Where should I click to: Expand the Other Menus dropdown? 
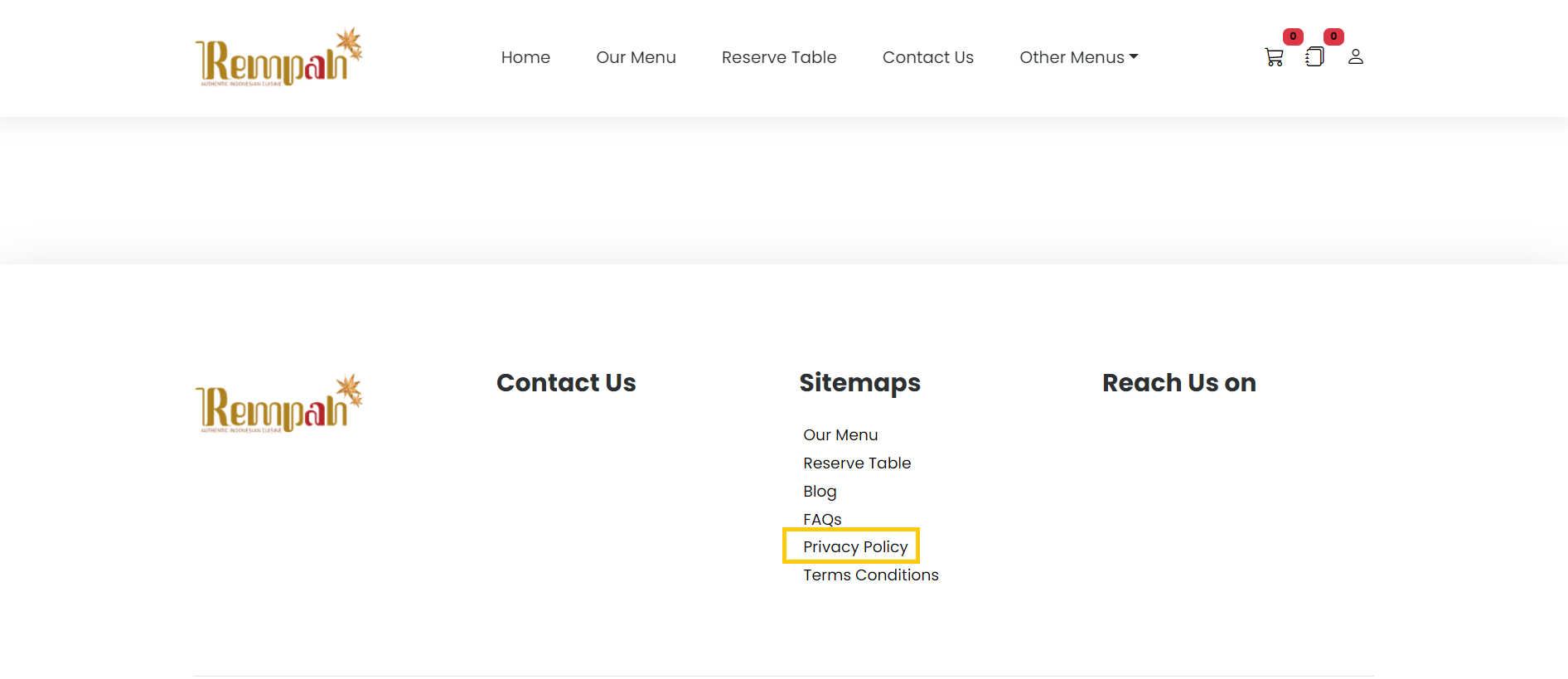click(x=1078, y=57)
